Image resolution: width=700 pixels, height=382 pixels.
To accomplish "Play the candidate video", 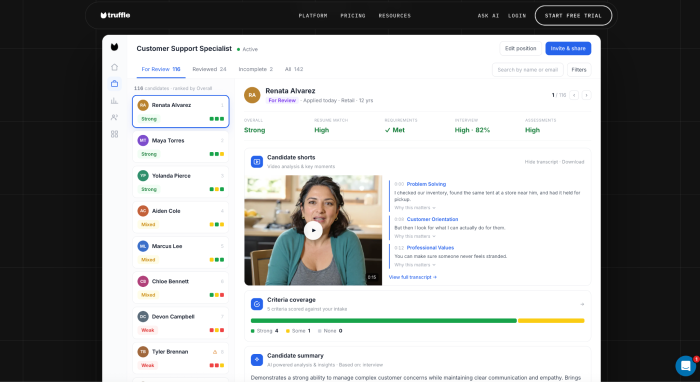I will (313, 230).
